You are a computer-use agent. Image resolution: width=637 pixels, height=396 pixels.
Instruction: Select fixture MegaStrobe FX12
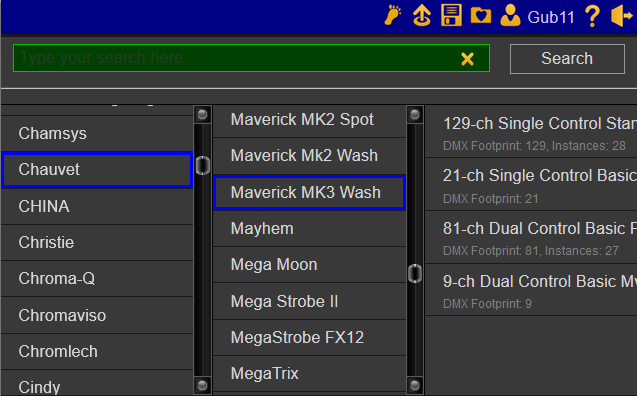[310, 338]
